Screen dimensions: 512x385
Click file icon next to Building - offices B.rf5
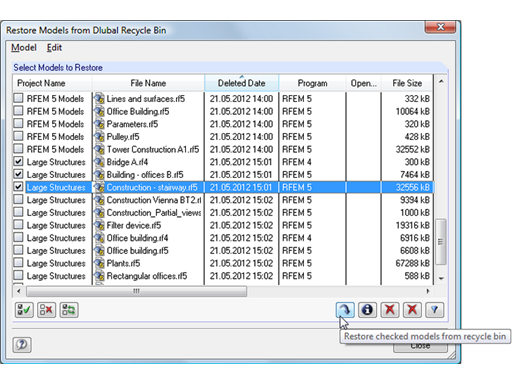[99, 175]
